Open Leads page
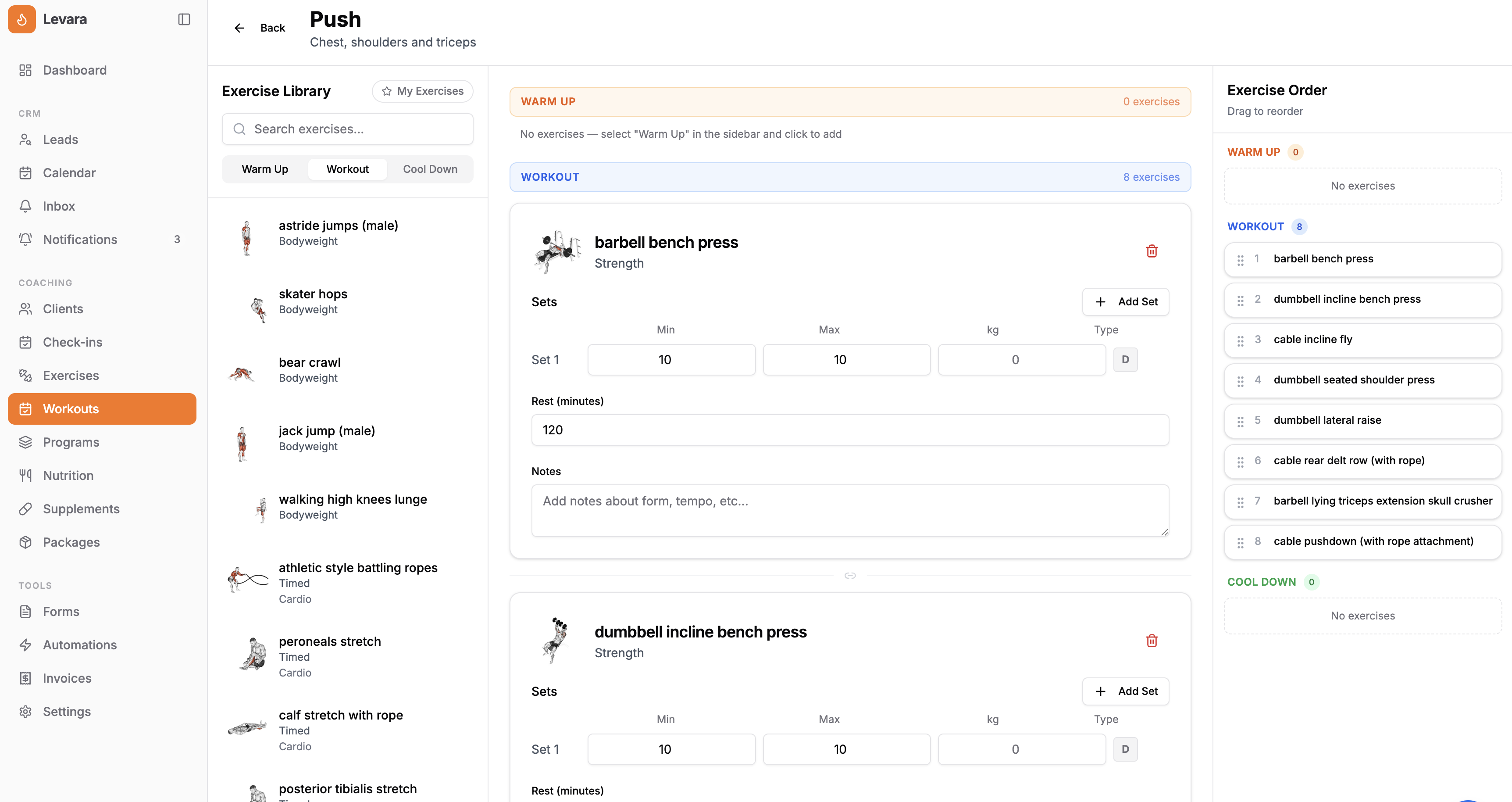The height and width of the screenshot is (802, 1512). pyautogui.click(x=102, y=140)
